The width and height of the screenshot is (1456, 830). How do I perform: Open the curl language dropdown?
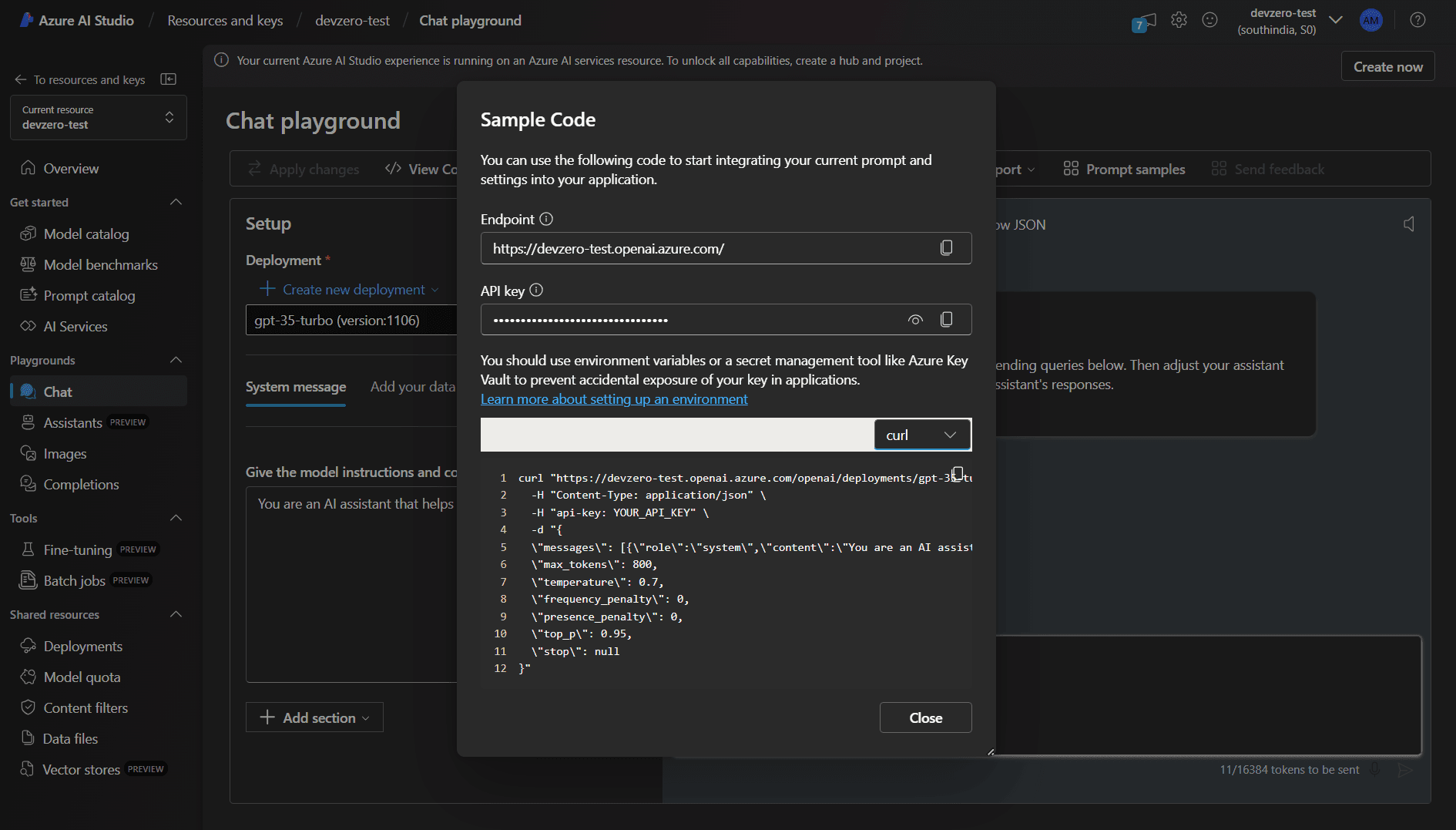pos(922,434)
